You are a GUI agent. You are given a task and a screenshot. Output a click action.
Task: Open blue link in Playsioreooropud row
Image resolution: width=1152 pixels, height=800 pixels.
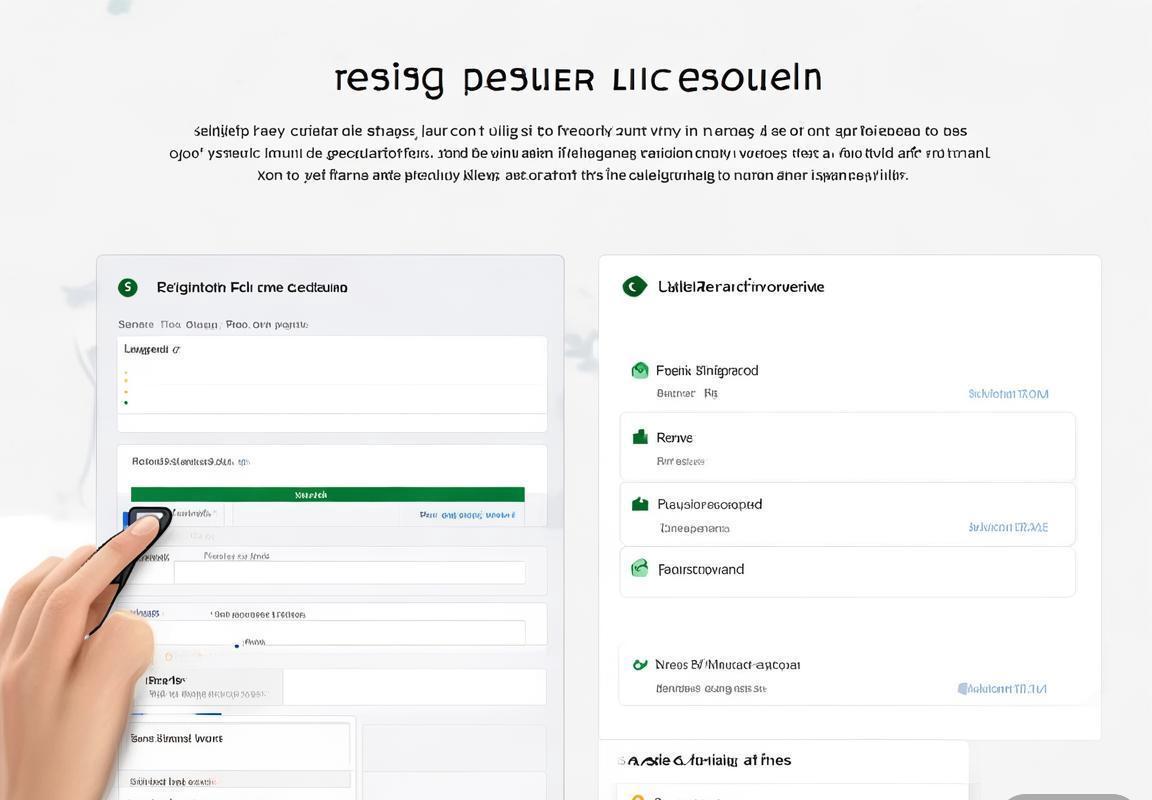[x=1008, y=527]
